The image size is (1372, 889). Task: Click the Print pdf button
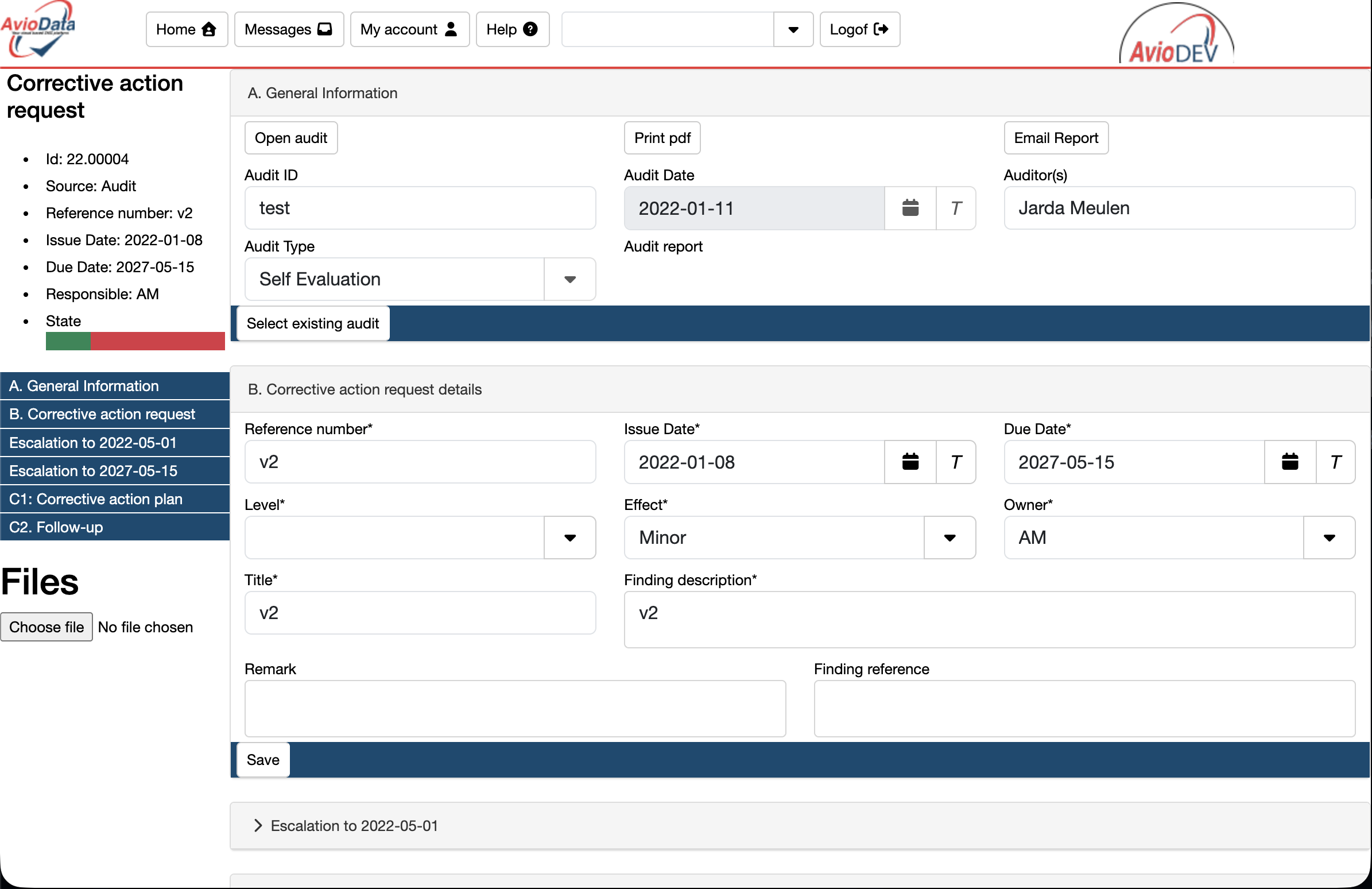[x=662, y=138]
